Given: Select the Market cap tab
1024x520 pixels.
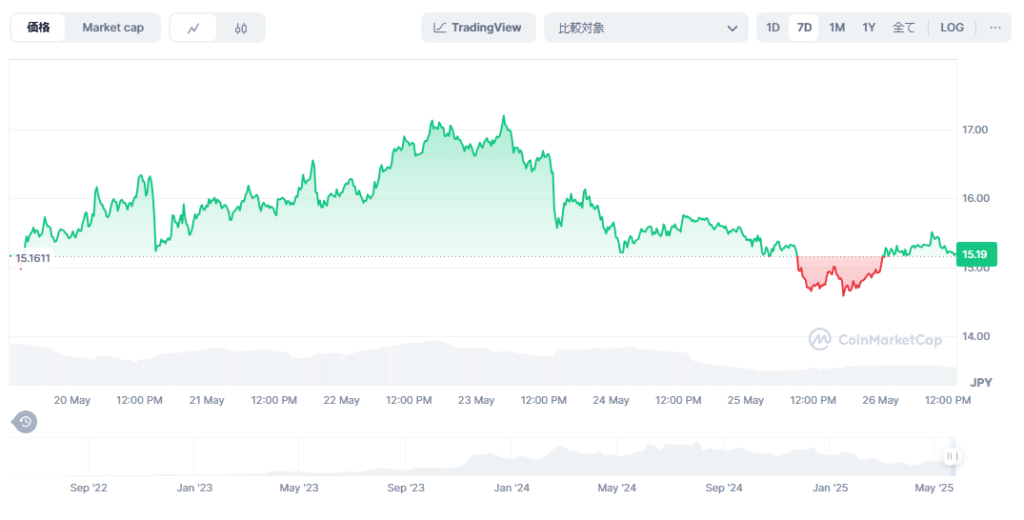Looking at the screenshot, I should click(x=112, y=28).
